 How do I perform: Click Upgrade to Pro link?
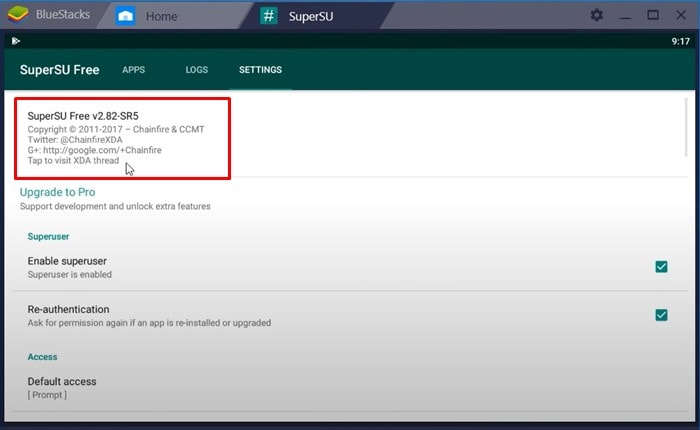(57, 192)
